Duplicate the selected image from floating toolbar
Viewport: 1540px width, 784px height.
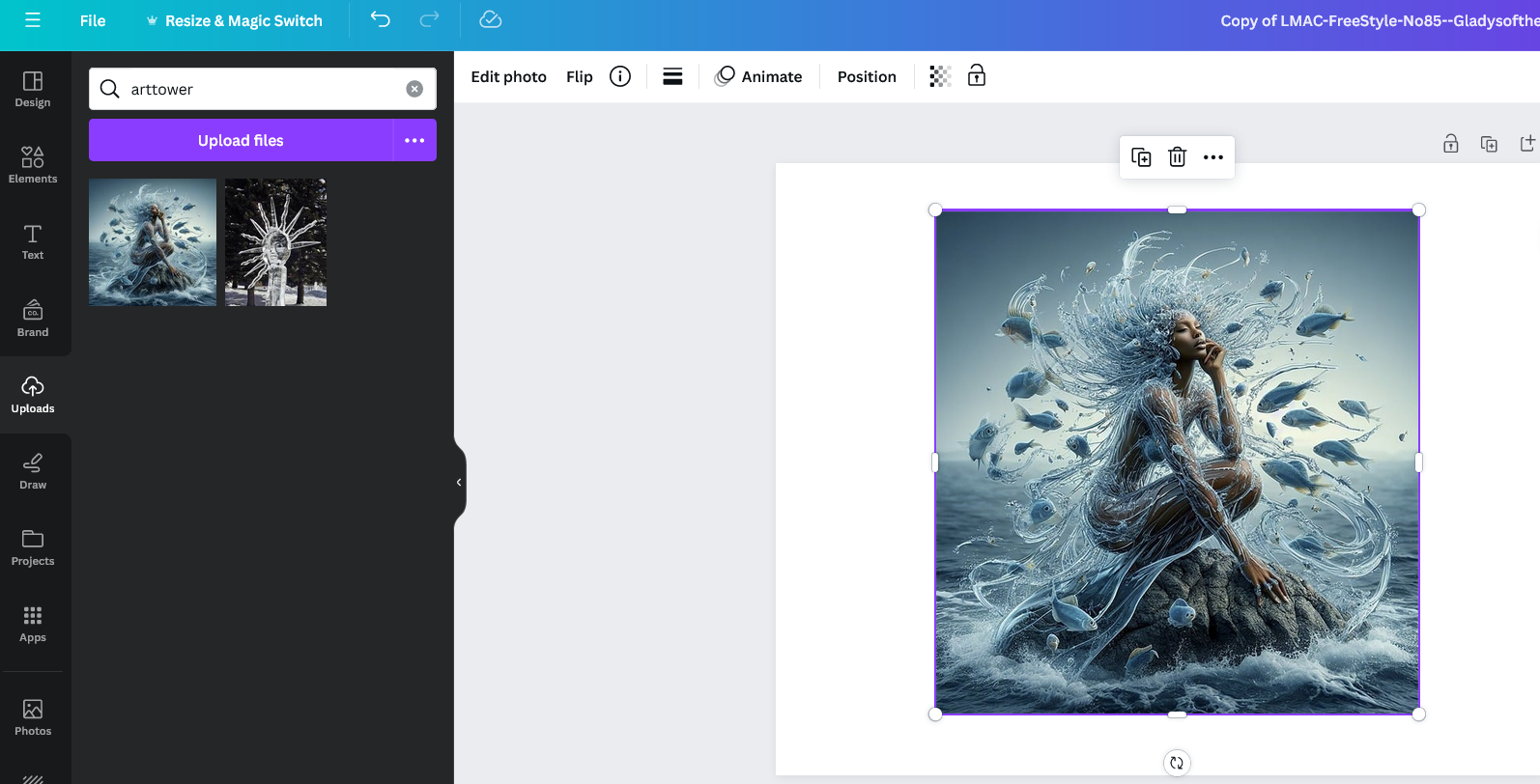coord(1141,157)
